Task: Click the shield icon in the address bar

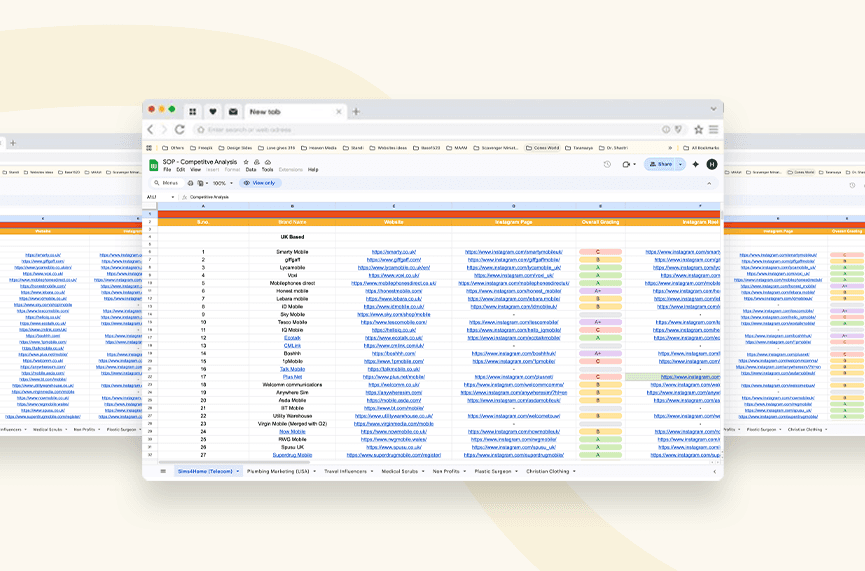Action: [678, 129]
